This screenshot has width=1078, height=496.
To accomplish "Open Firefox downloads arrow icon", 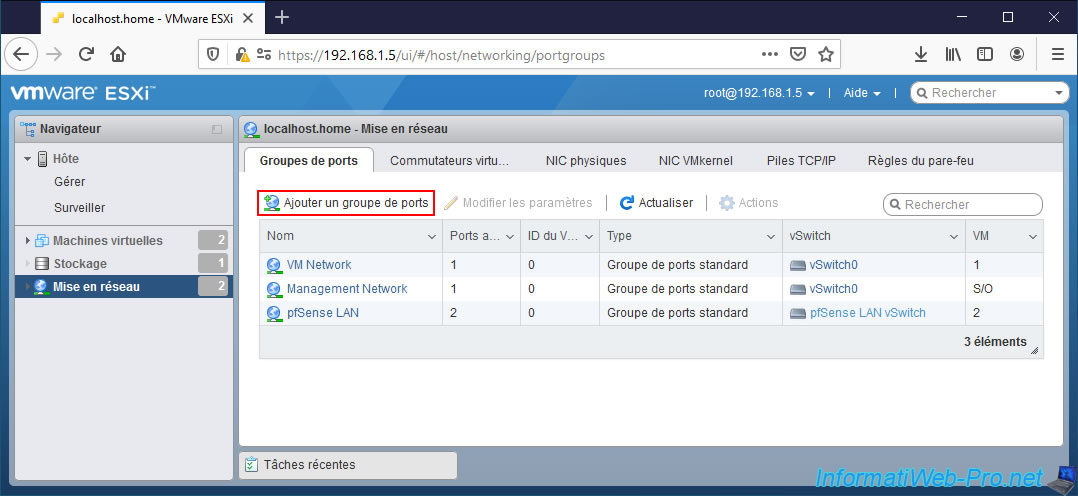I will (x=921, y=54).
